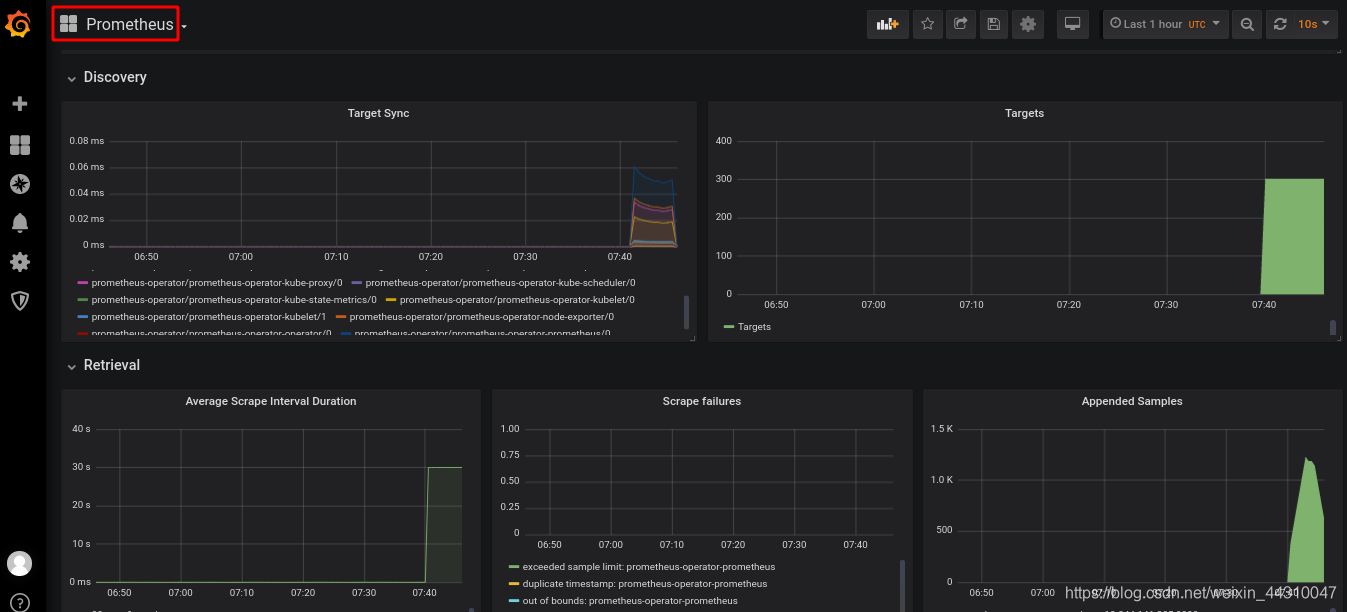Open the Target Sync panel title menu
The image size is (1347, 612).
point(378,113)
